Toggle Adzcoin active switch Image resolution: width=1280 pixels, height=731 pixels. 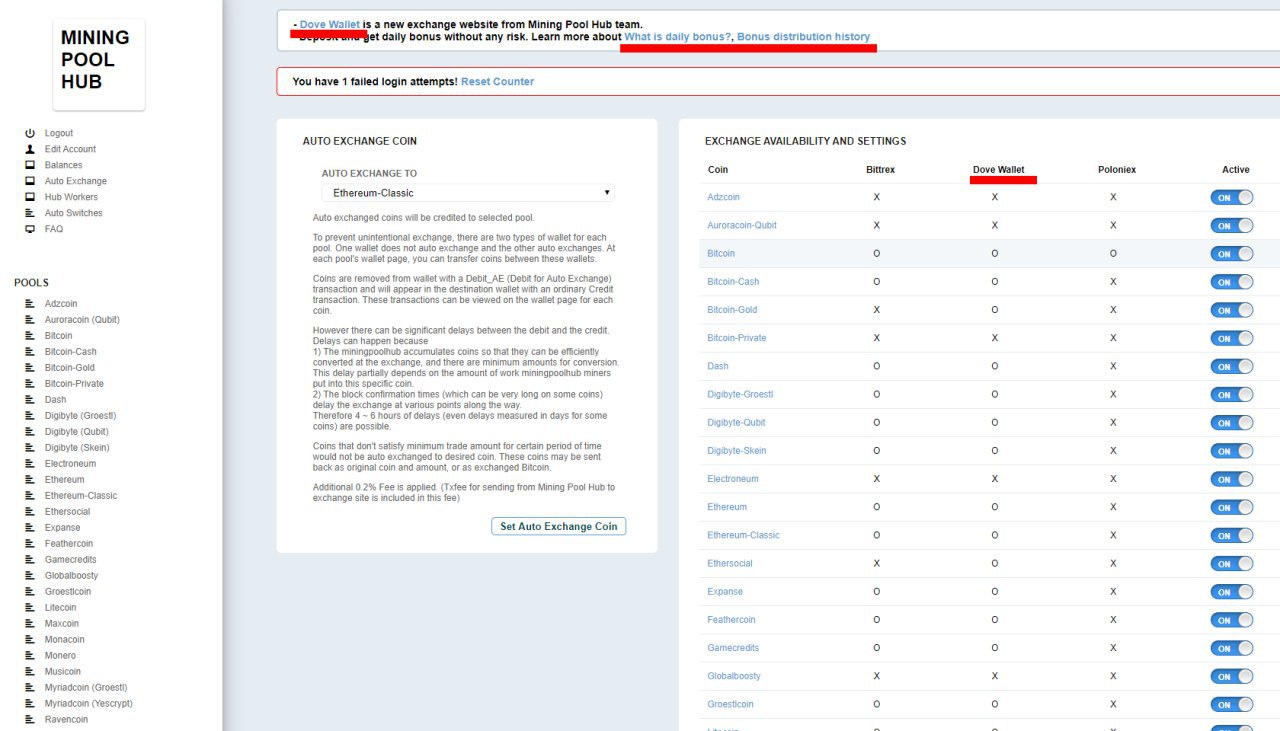coord(1232,198)
